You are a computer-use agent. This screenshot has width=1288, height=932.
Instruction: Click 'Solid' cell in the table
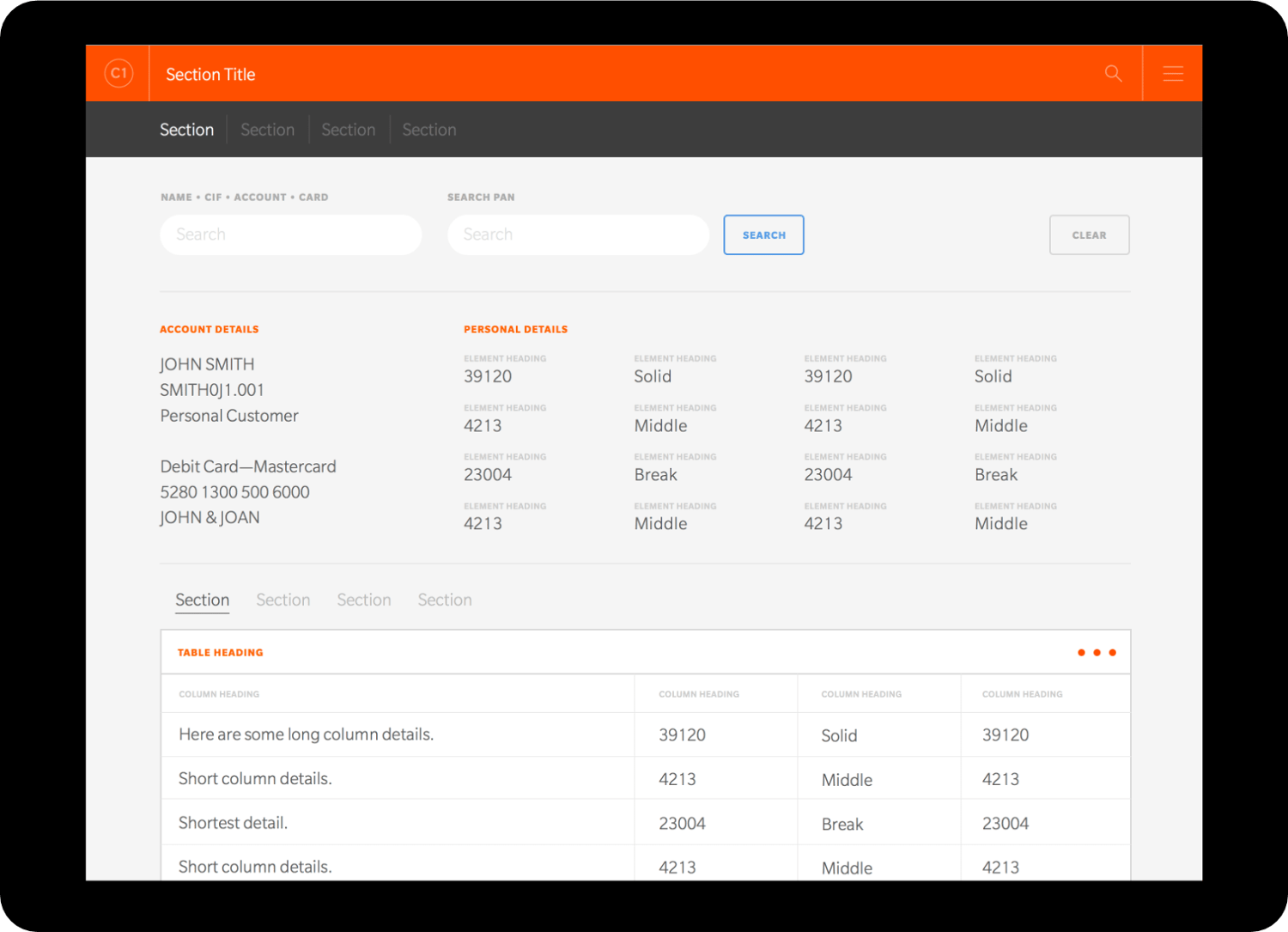coord(839,736)
